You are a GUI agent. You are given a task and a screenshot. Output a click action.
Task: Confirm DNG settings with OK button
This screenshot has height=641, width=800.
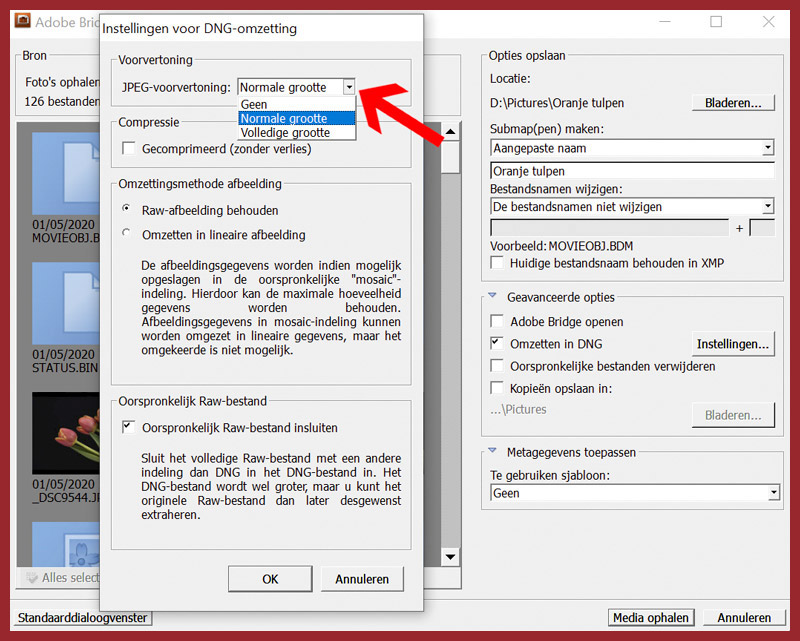point(270,579)
